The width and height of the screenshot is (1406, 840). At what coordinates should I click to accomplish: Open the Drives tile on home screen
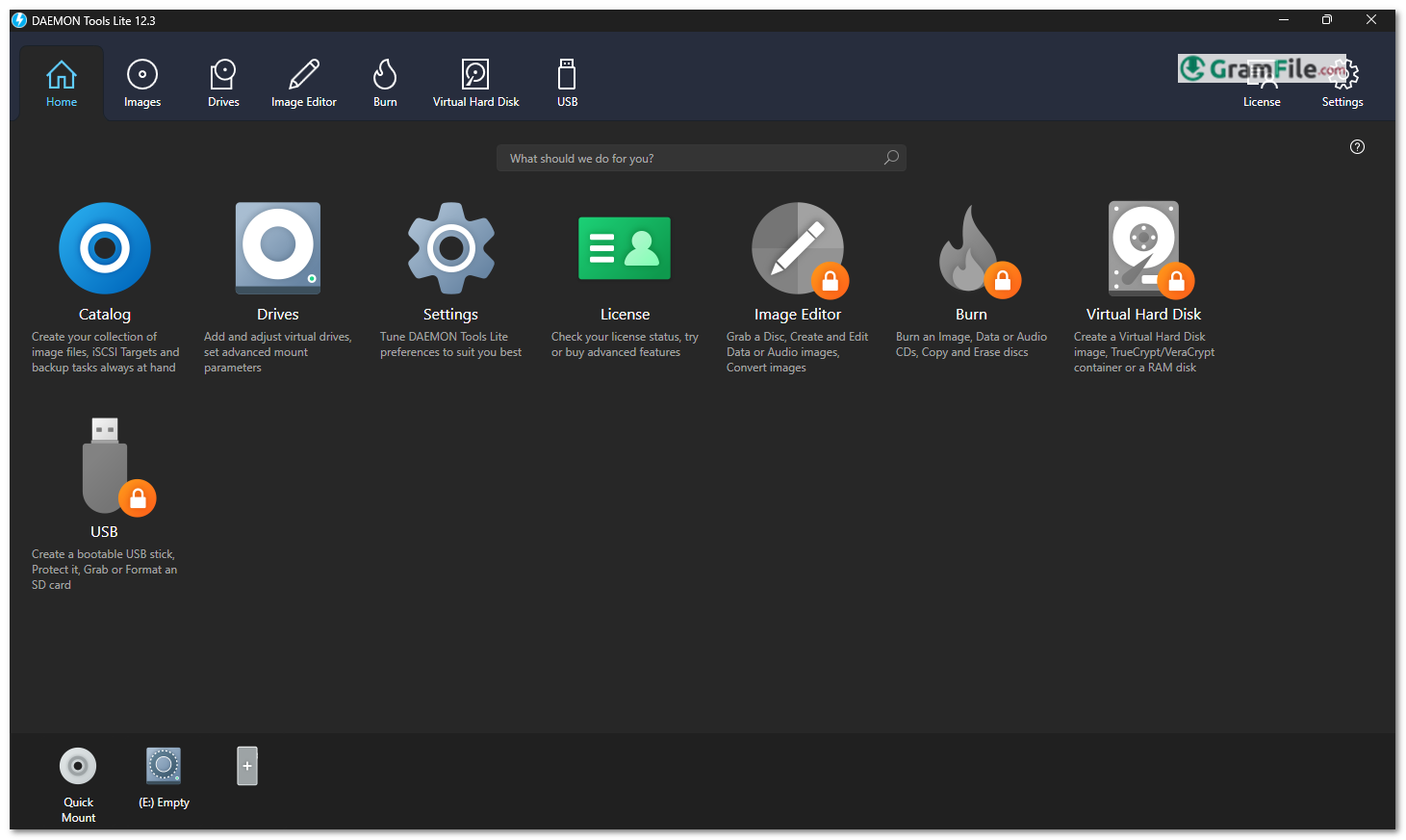pyautogui.click(x=278, y=248)
